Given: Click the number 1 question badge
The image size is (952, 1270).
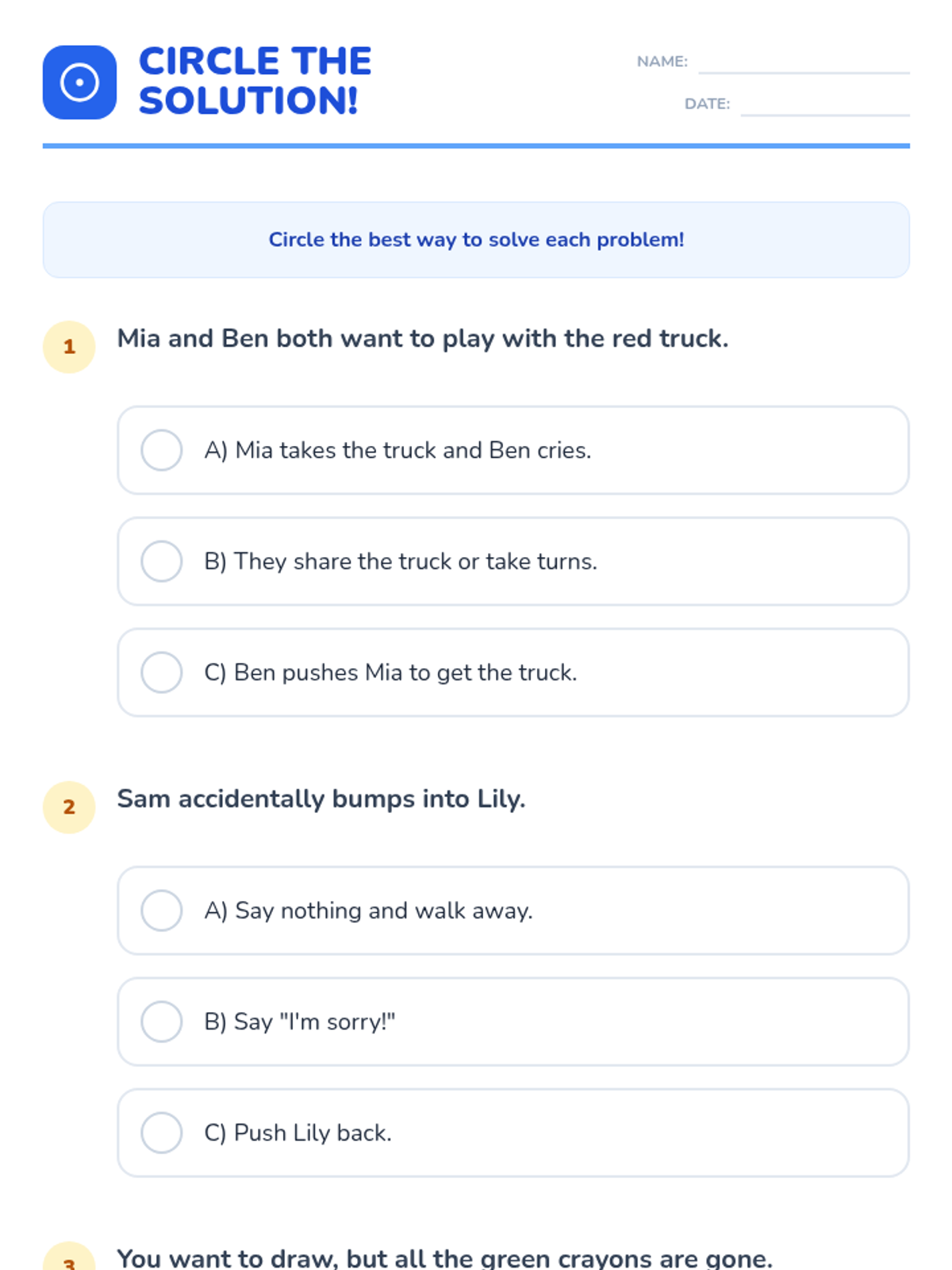Looking at the screenshot, I should pos(69,347).
